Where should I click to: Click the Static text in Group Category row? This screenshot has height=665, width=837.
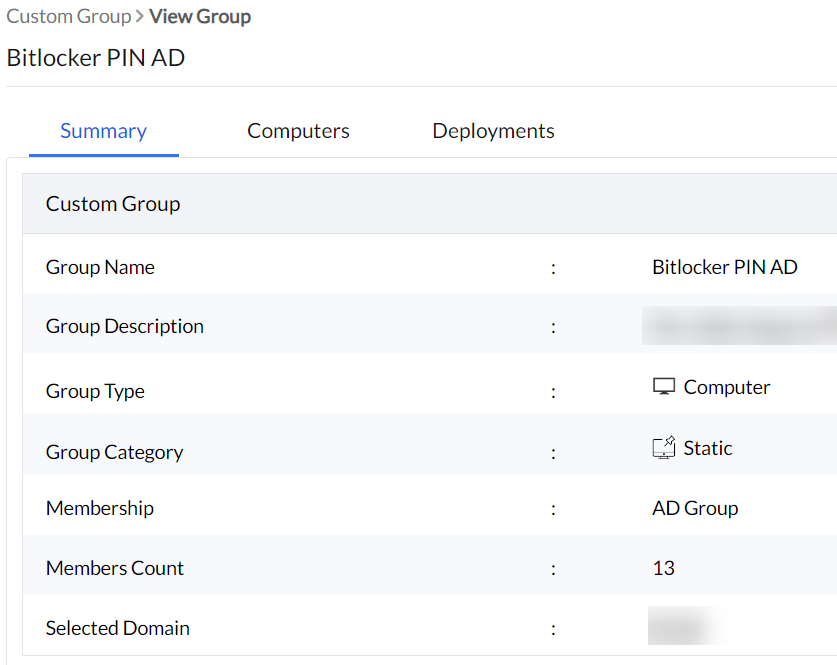tap(708, 448)
